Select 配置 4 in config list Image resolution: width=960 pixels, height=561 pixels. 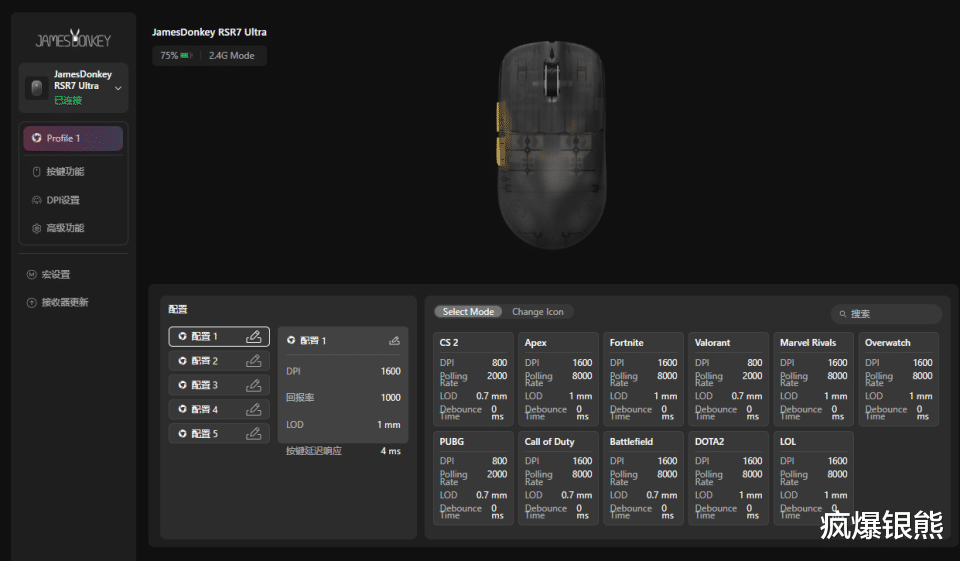tap(219, 409)
